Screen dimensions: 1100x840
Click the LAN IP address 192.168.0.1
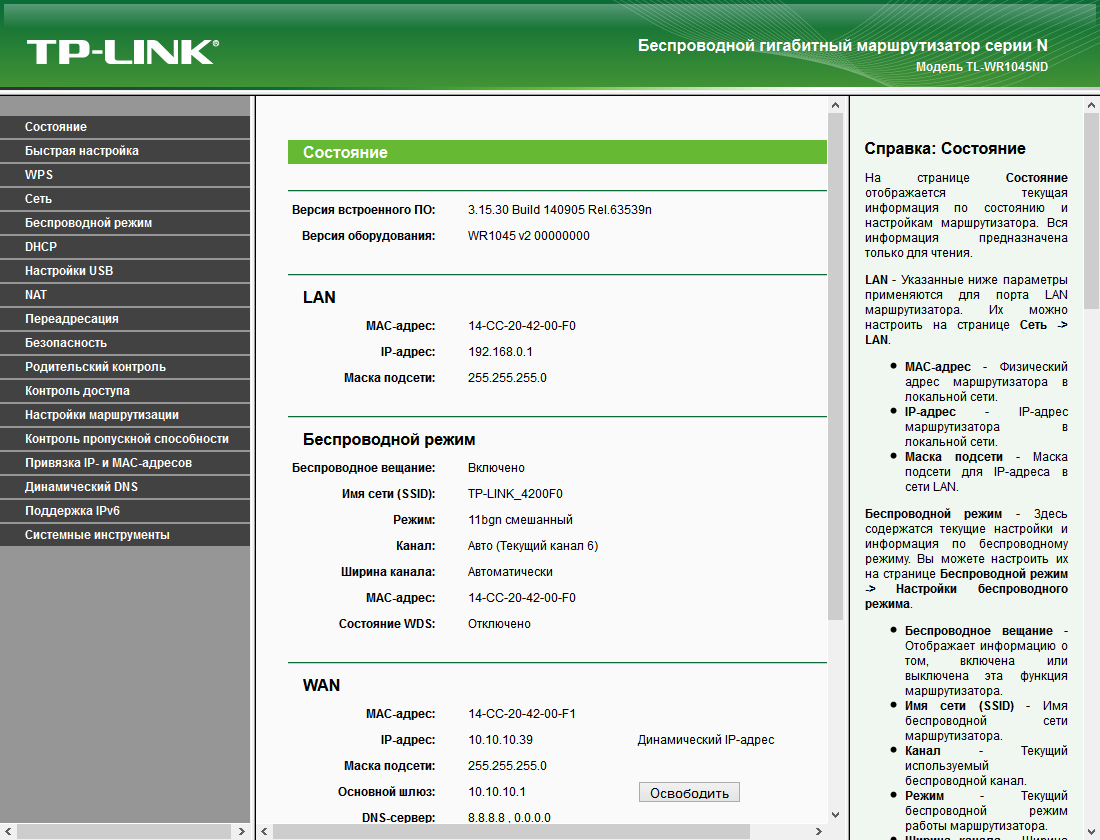pos(500,352)
